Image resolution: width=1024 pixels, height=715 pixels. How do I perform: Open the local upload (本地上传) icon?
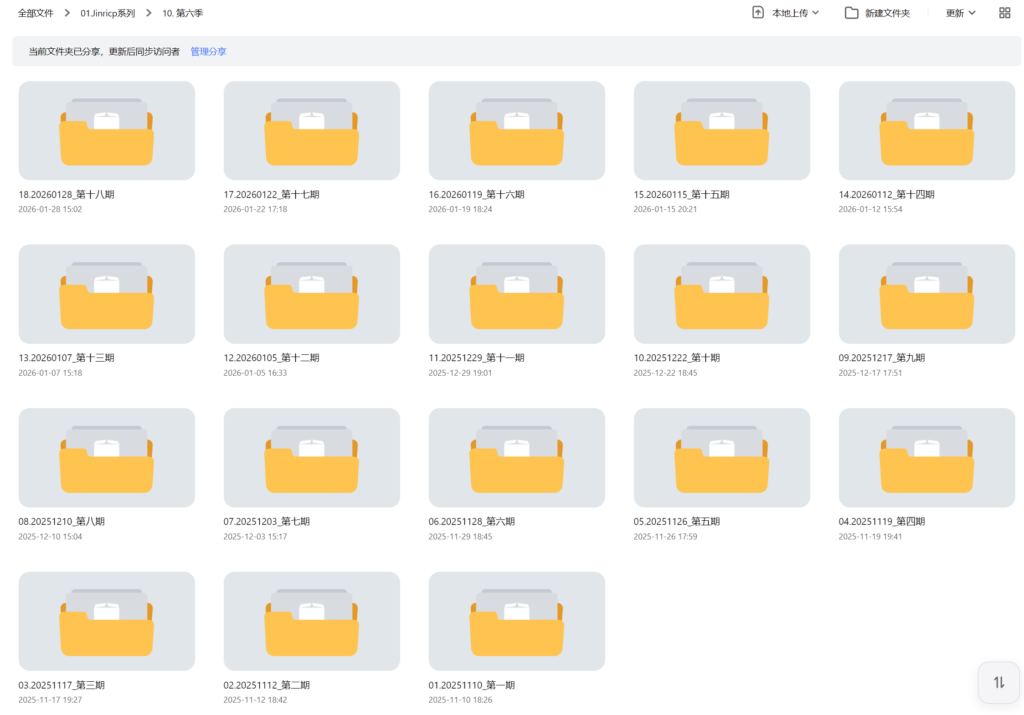click(x=757, y=12)
